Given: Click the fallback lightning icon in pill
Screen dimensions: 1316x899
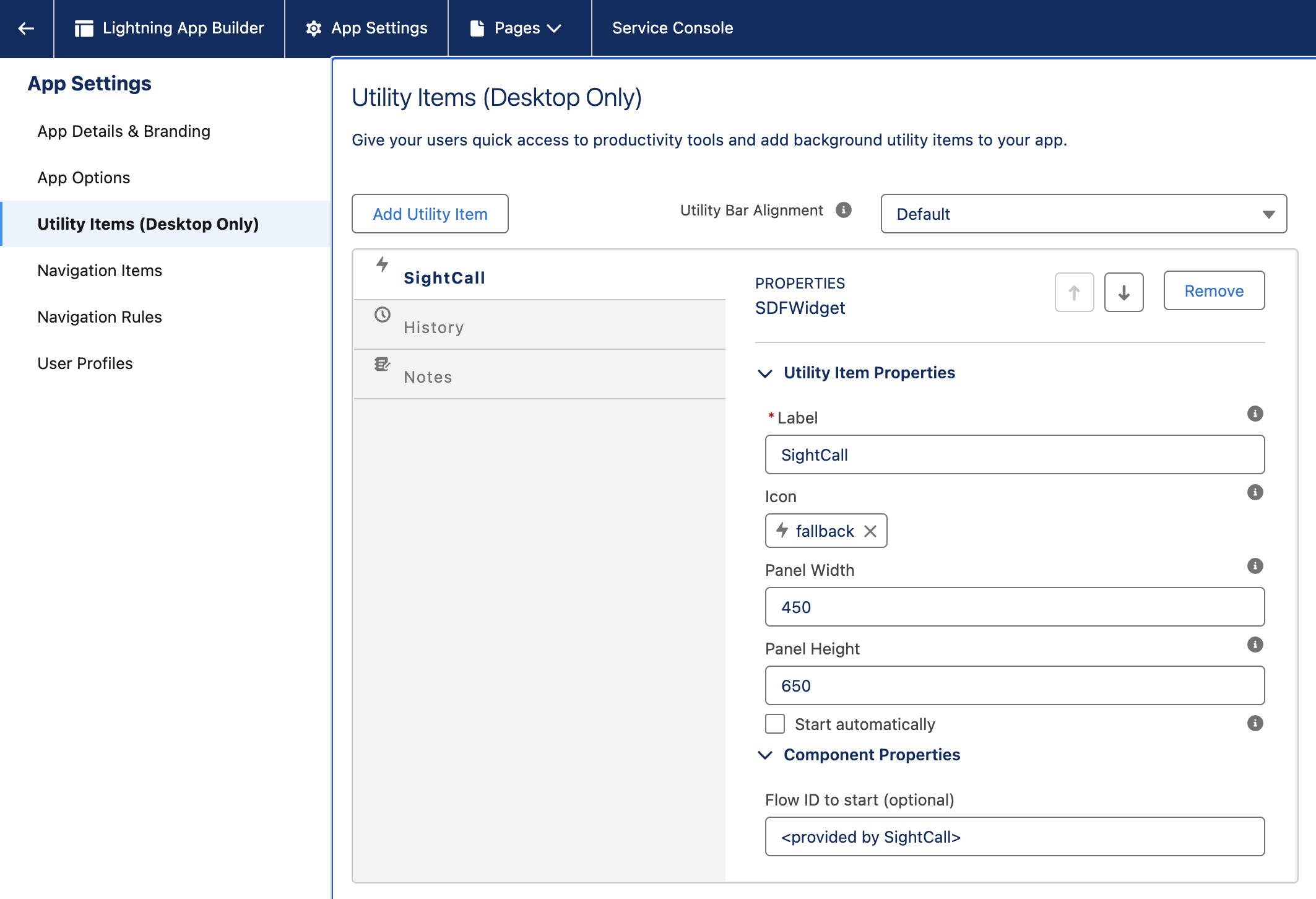Looking at the screenshot, I should tap(782, 531).
